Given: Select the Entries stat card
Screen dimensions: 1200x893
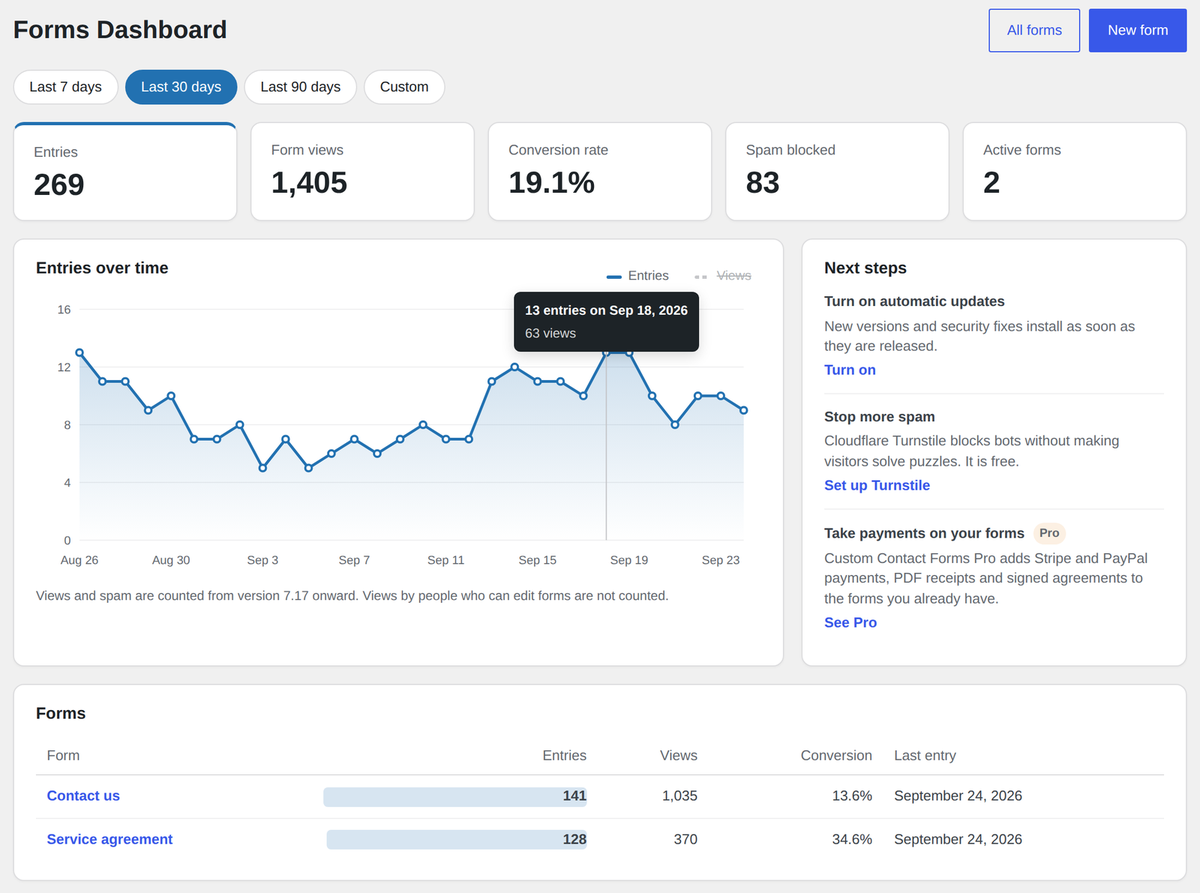Looking at the screenshot, I should (125, 171).
